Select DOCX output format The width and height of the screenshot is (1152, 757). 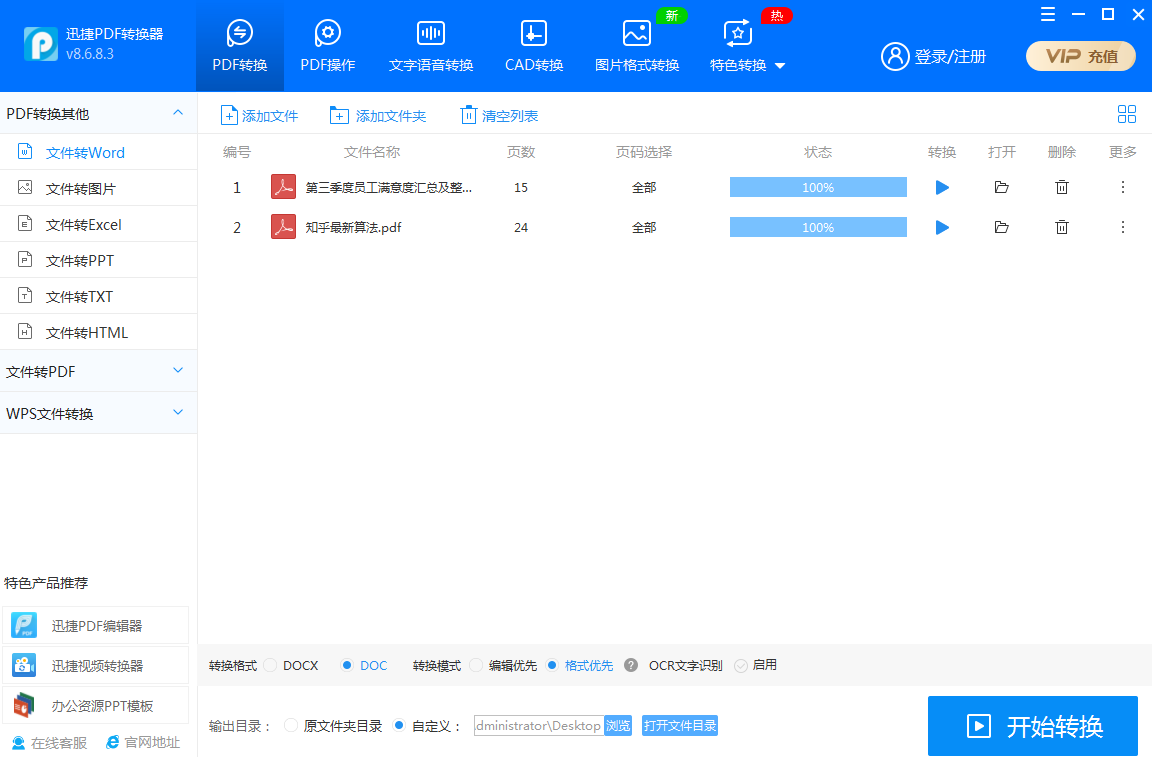271,665
